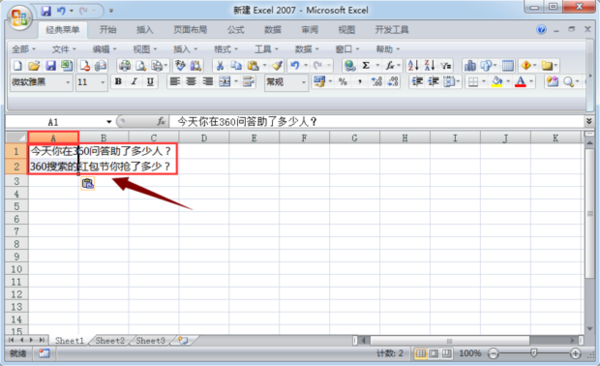The height and width of the screenshot is (366, 600).
Task: Sort descending with the Z-A icon
Action: [430, 65]
